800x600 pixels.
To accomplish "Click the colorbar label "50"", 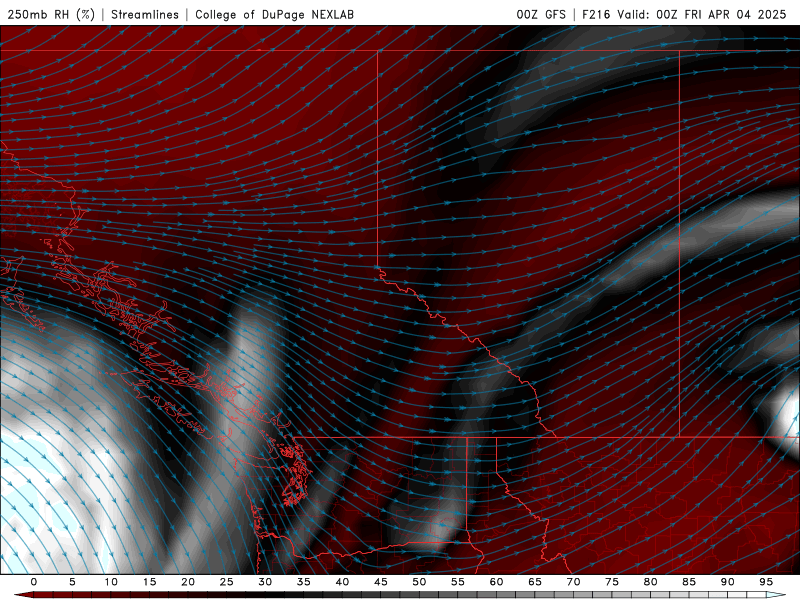I will (419, 582).
